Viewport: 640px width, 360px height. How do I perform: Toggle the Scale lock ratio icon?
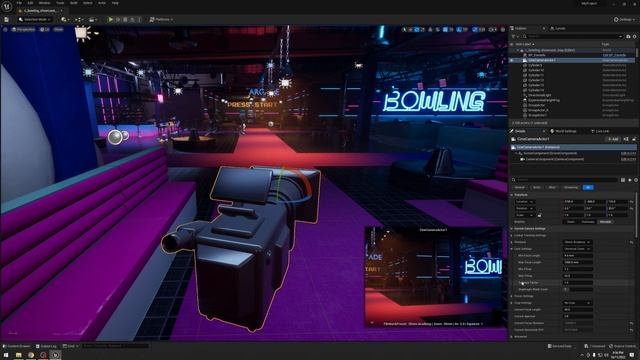point(540,215)
